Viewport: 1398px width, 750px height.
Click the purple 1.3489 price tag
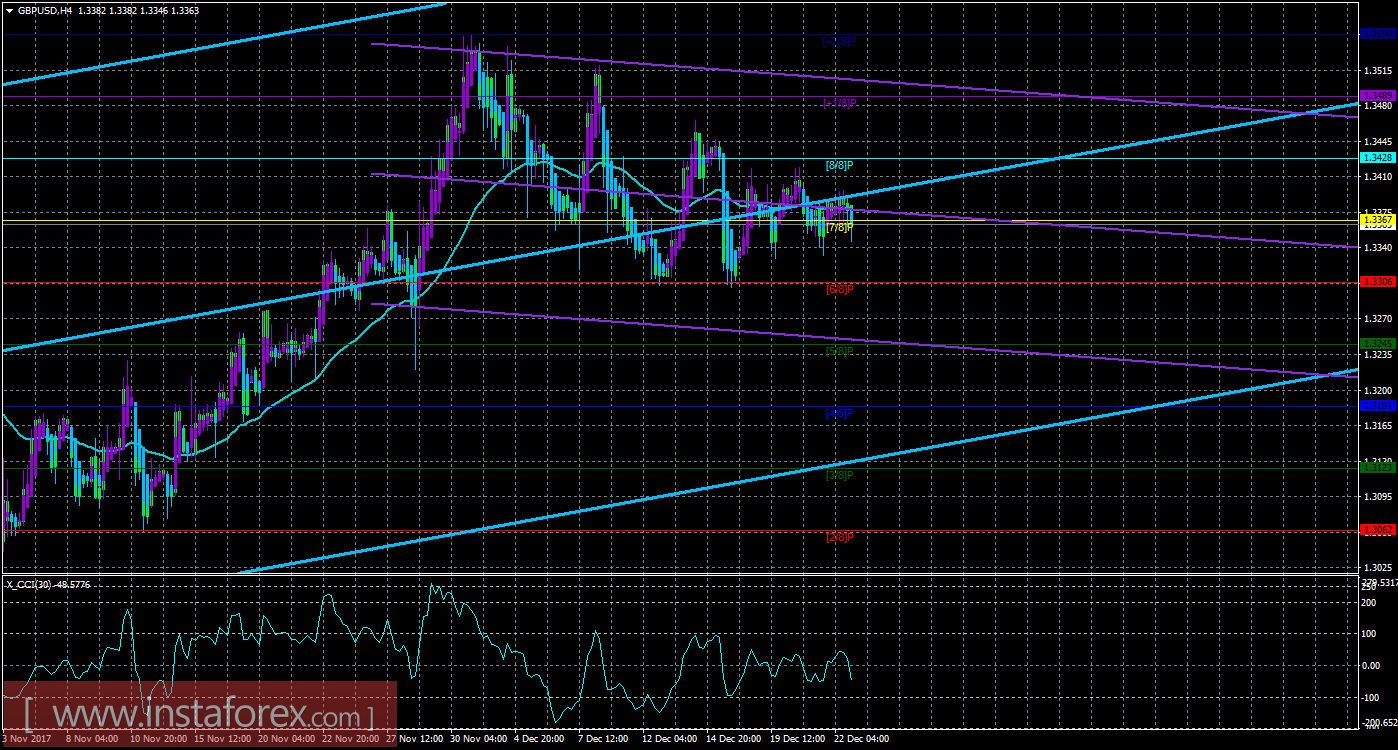click(x=1378, y=96)
